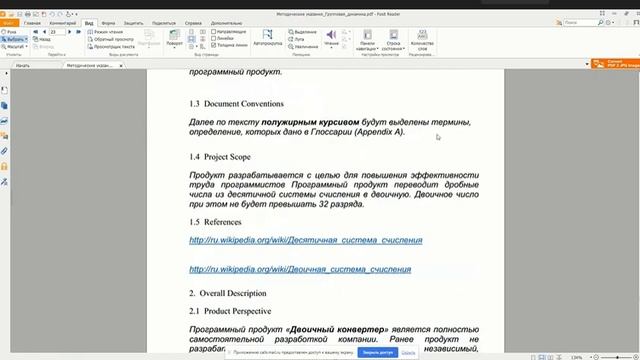
Task: Click the Скрыть link in sharing bar
Action: 408,353
